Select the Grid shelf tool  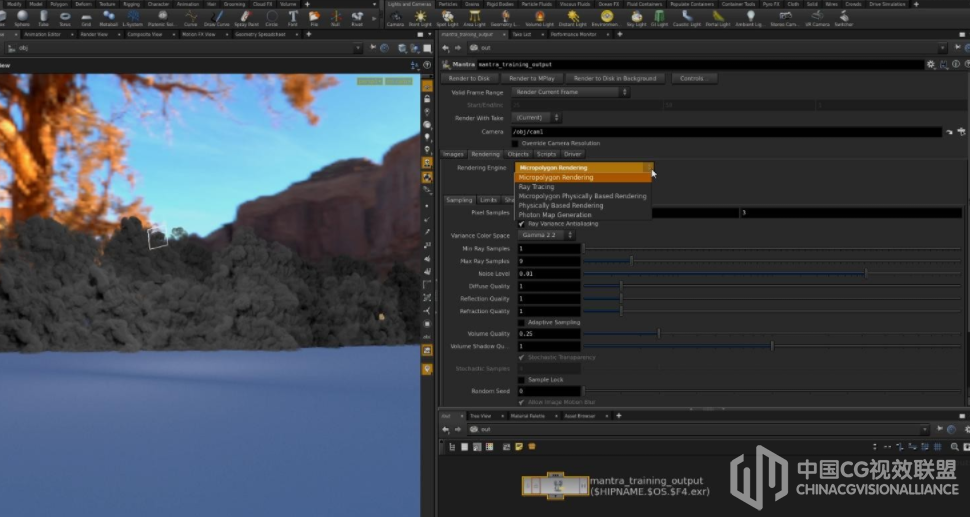pyautogui.click(x=87, y=18)
